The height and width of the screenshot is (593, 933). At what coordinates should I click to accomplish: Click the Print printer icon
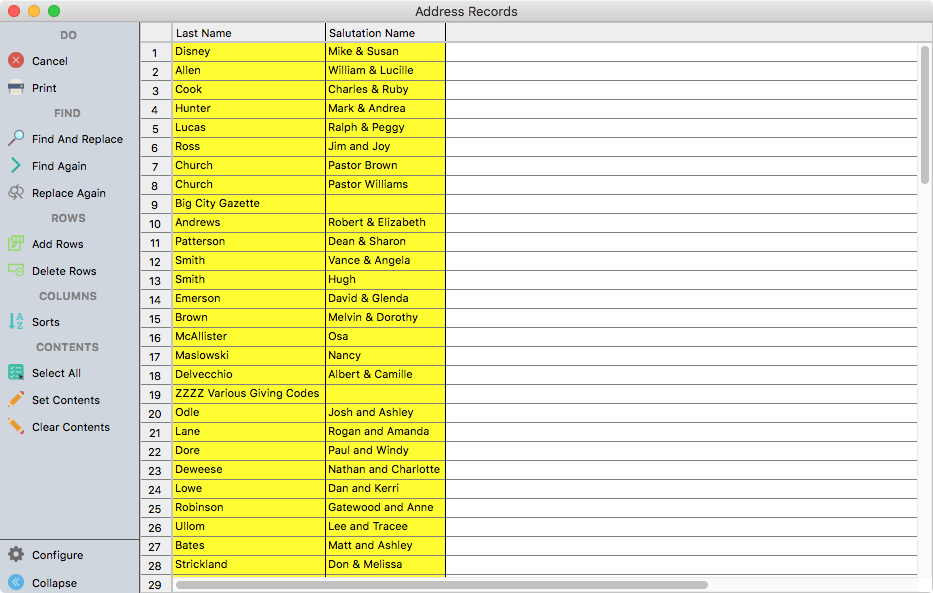click(x=16, y=88)
